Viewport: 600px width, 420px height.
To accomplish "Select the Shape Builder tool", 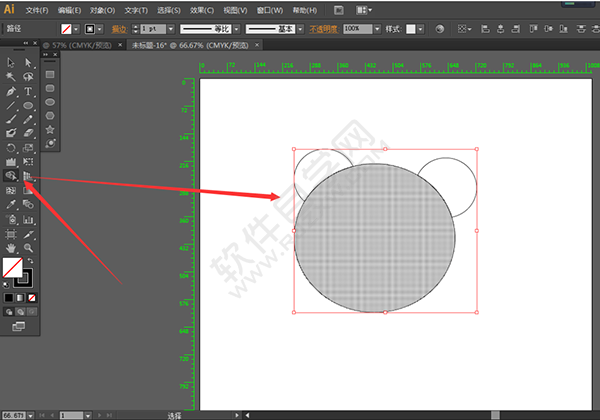I will coord(11,175).
